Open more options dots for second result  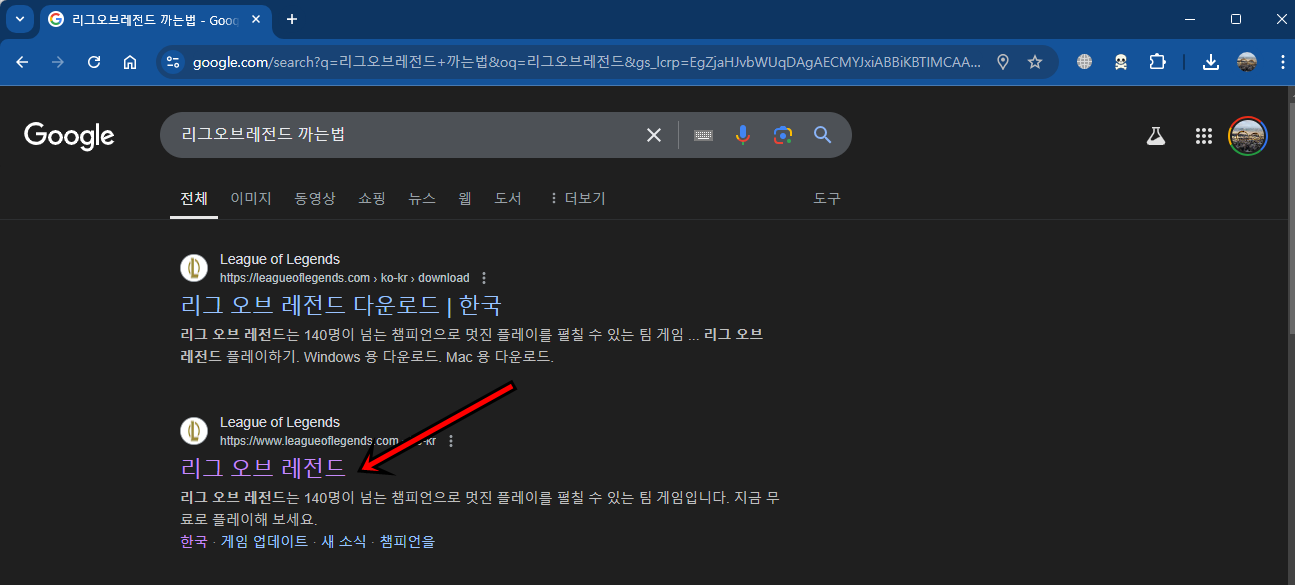(x=451, y=441)
